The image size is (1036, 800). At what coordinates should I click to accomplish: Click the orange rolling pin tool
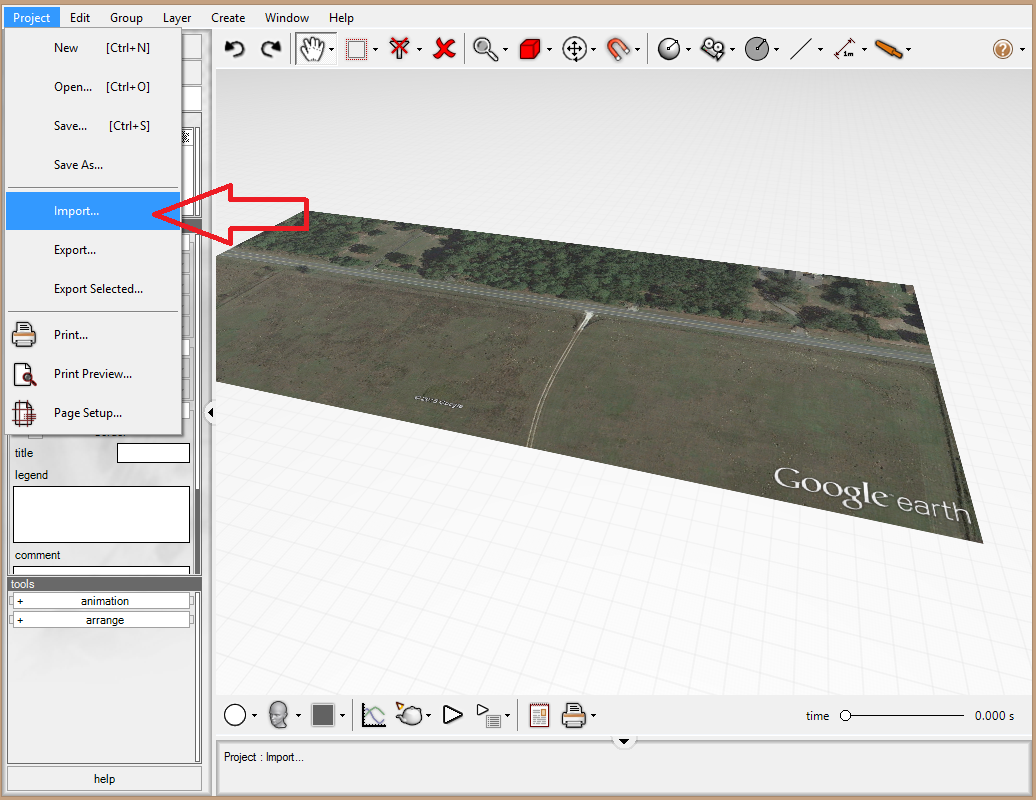click(889, 50)
